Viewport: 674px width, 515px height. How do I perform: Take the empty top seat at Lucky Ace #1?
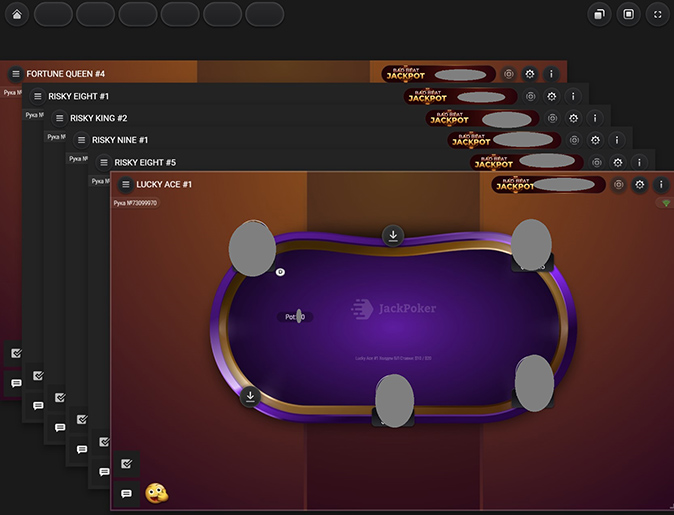[x=393, y=236]
